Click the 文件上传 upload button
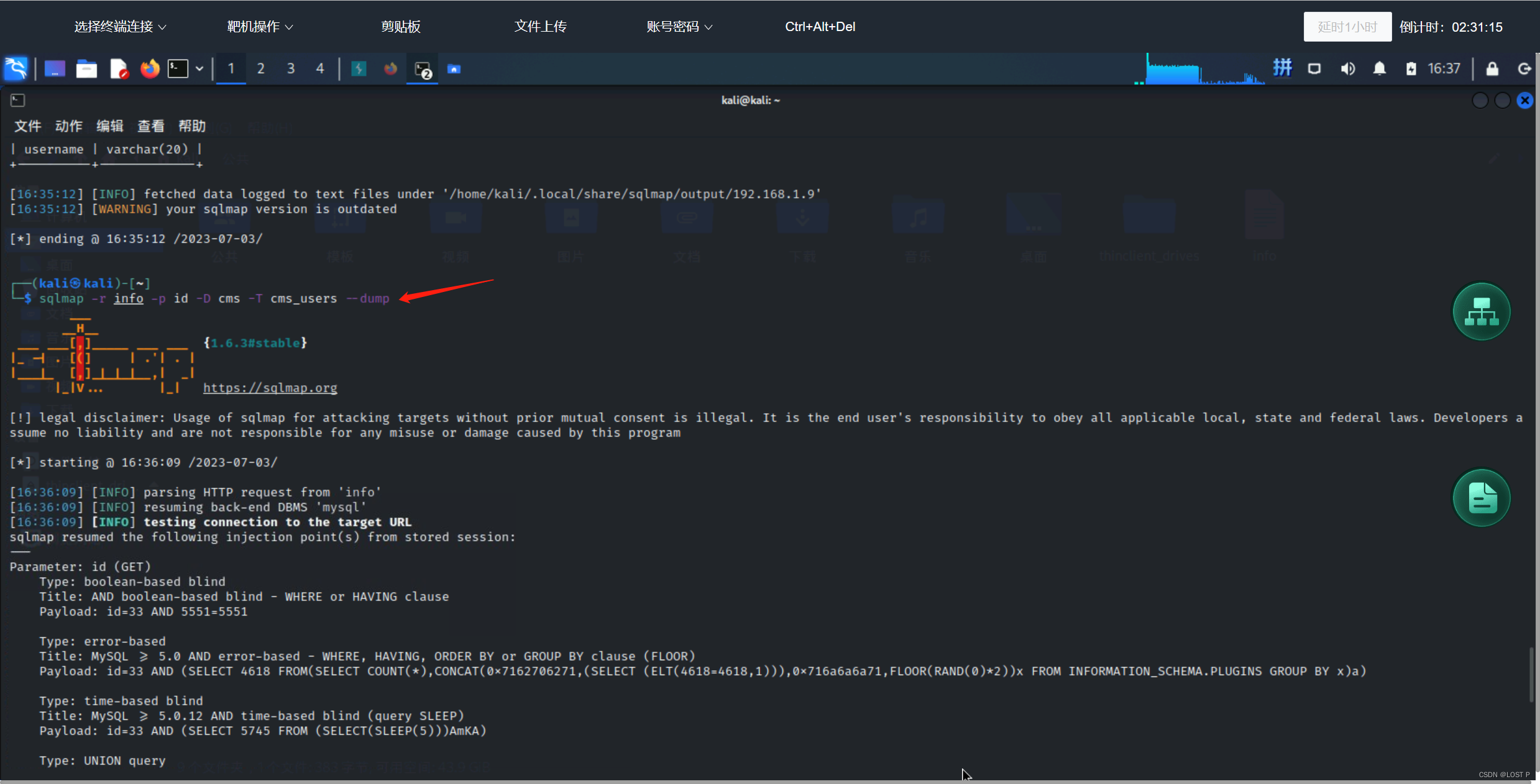The width and height of the screenshot is (1540, 784). tap(540, 27)
